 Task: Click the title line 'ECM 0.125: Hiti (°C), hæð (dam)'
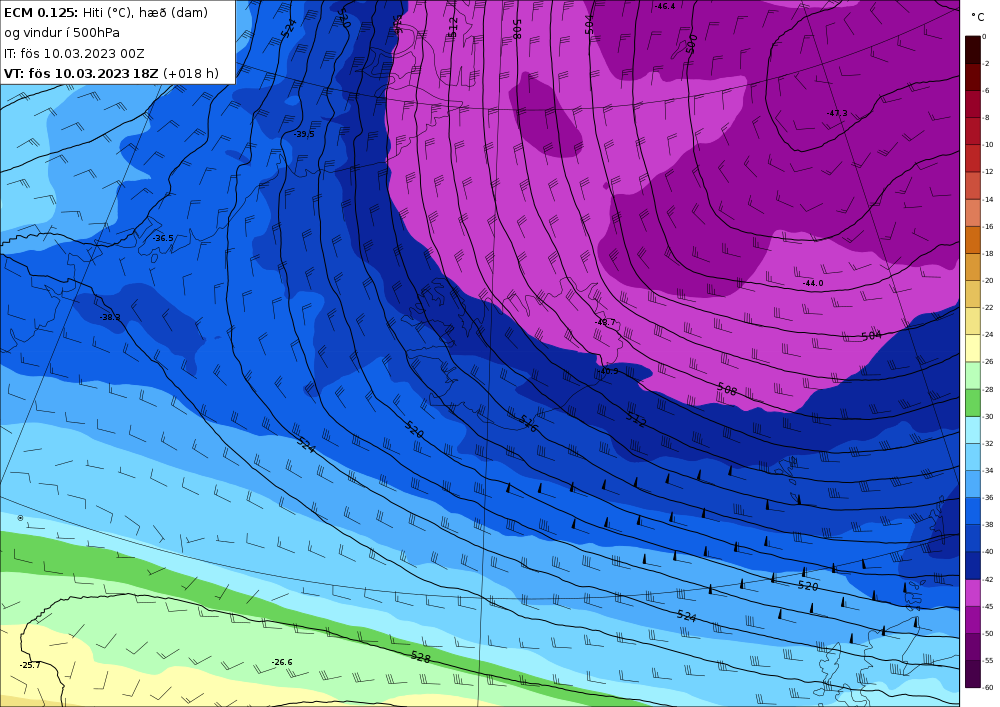105,13
